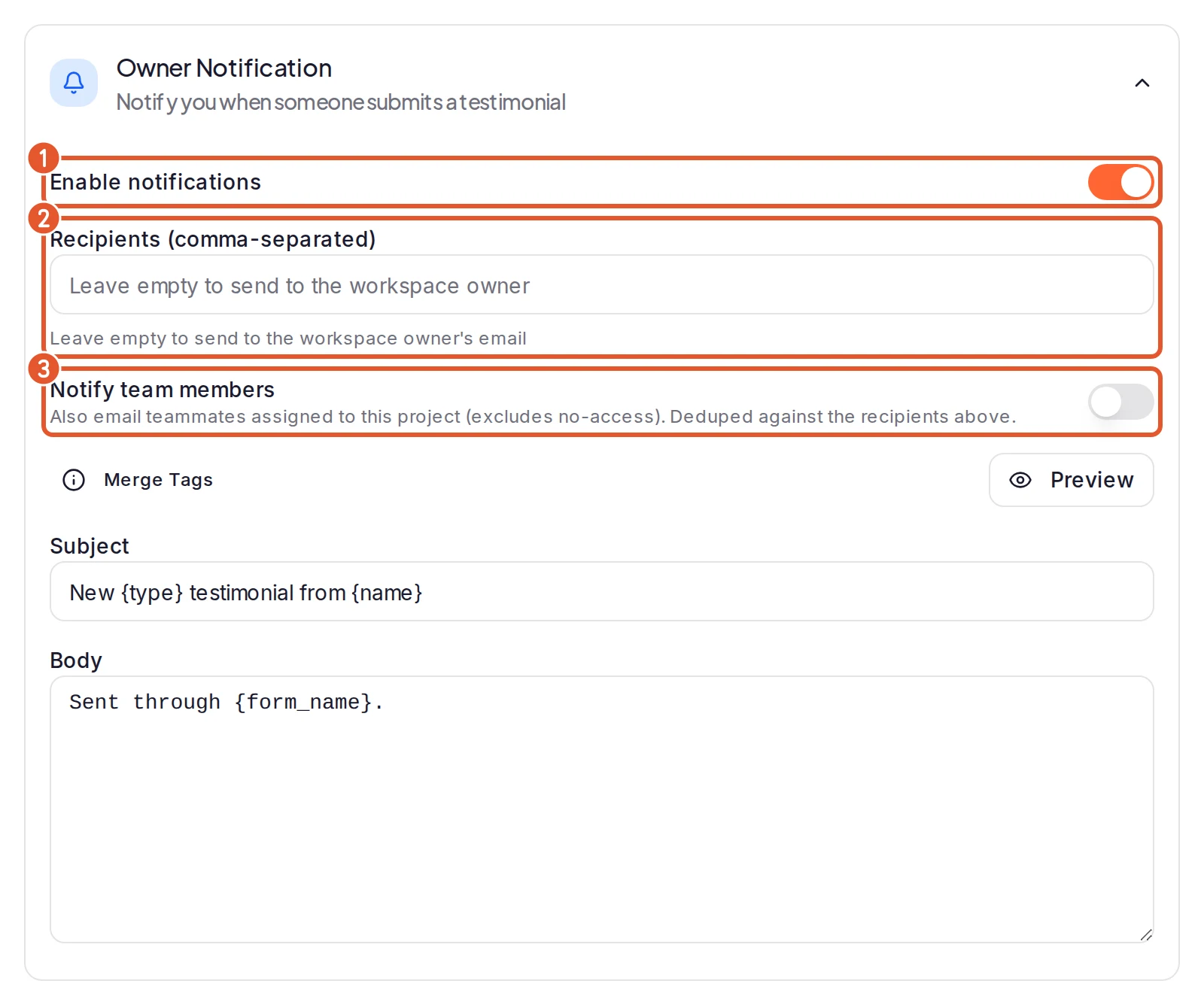
Task: Click the 'Owner Notification' heading text
Action: (x=224, y=68)
